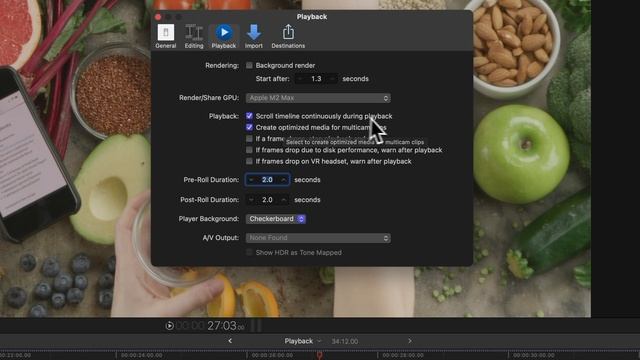Enable warning for disk performance frame drops

[249, 150]
